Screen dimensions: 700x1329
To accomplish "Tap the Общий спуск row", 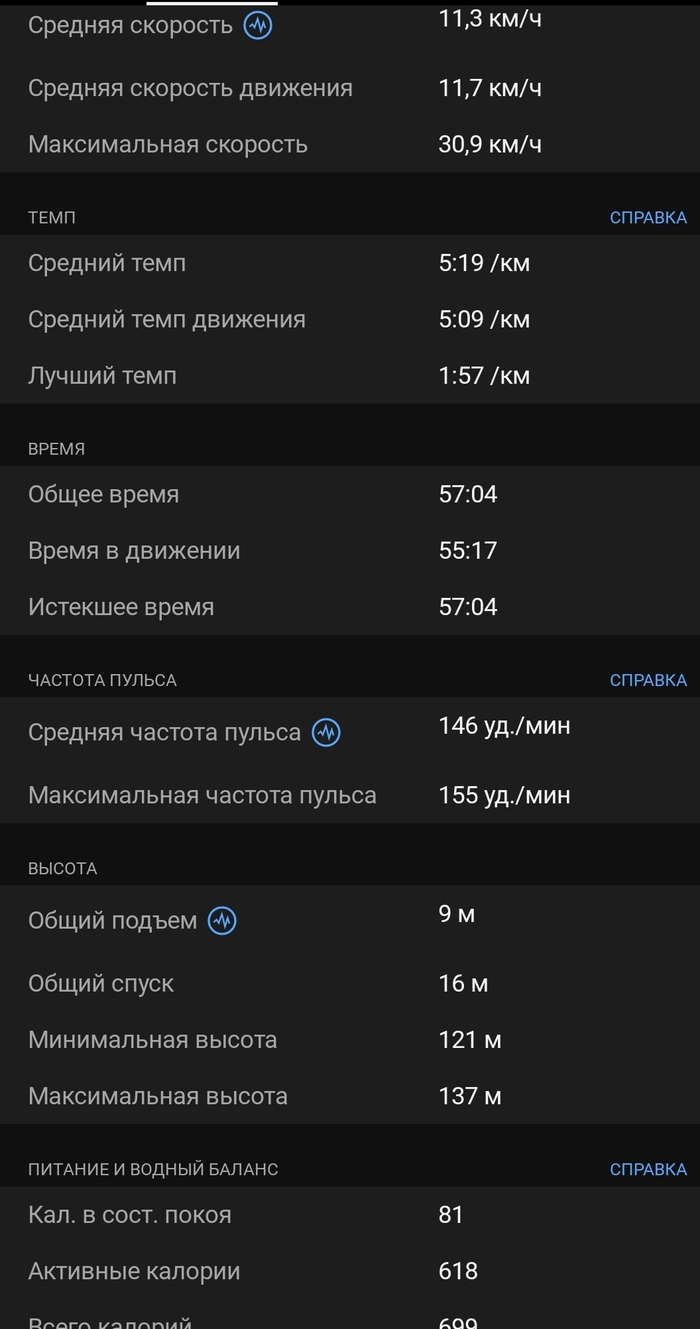I will click(x=350, y=984).
